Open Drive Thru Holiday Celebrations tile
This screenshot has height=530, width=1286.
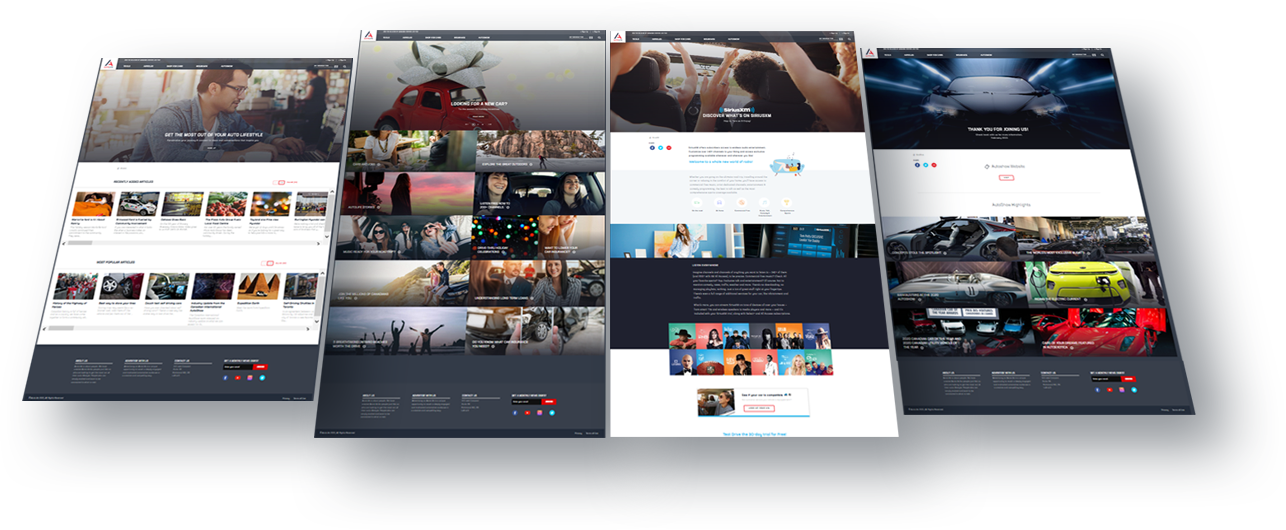505,237
